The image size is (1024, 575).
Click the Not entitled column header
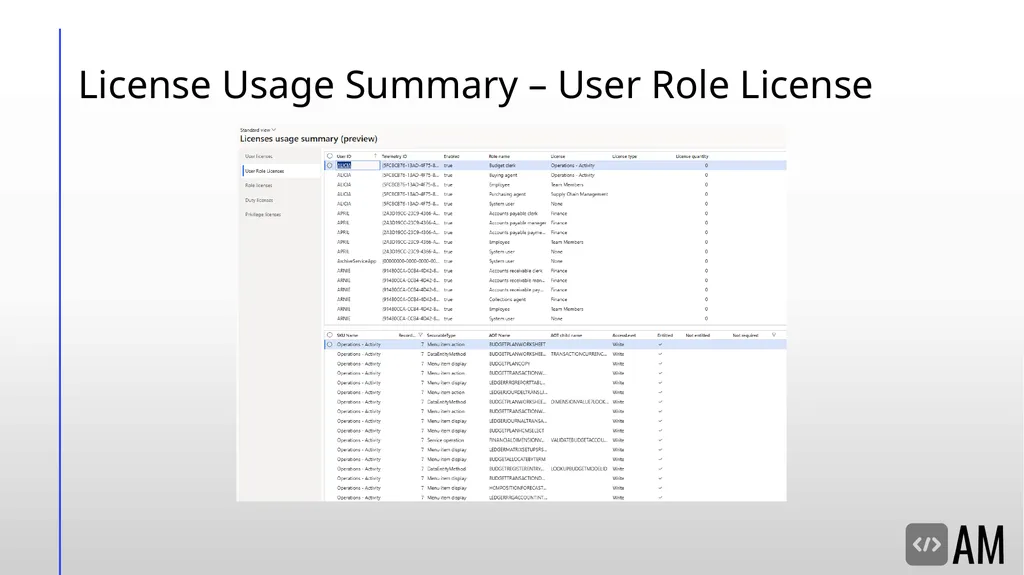(697, 335)
